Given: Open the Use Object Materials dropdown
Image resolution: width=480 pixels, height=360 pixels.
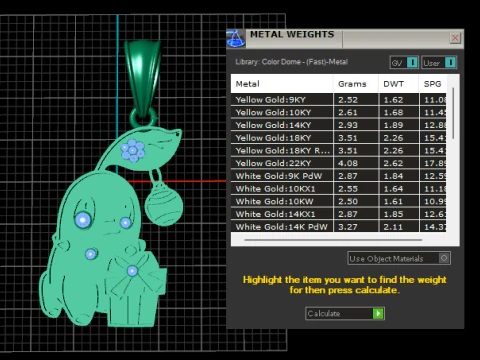Looking at the screenshot, I should click(x=399, y=258).
